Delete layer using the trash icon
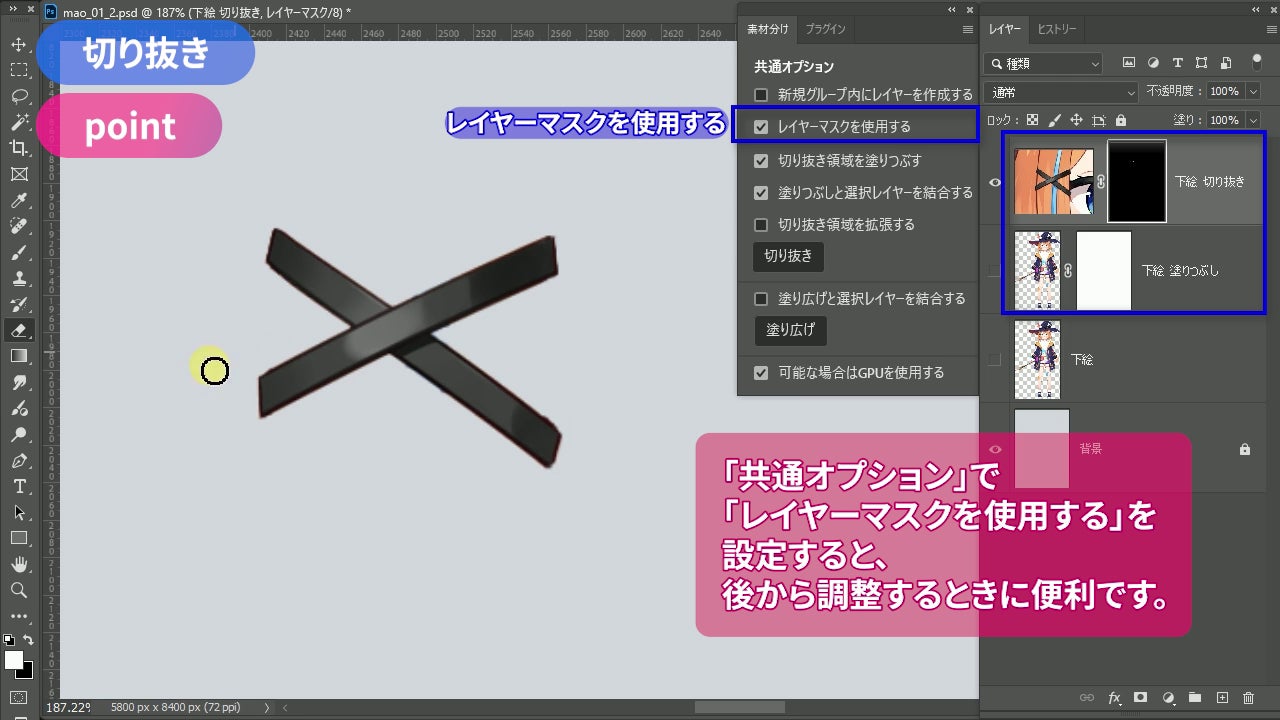Image resolution: width=1280 pixels, height=720 pixels. pyautogui.click(x=1248, y=697)
